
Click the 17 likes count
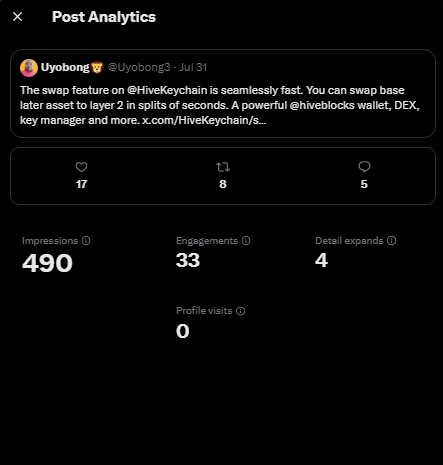81,184
